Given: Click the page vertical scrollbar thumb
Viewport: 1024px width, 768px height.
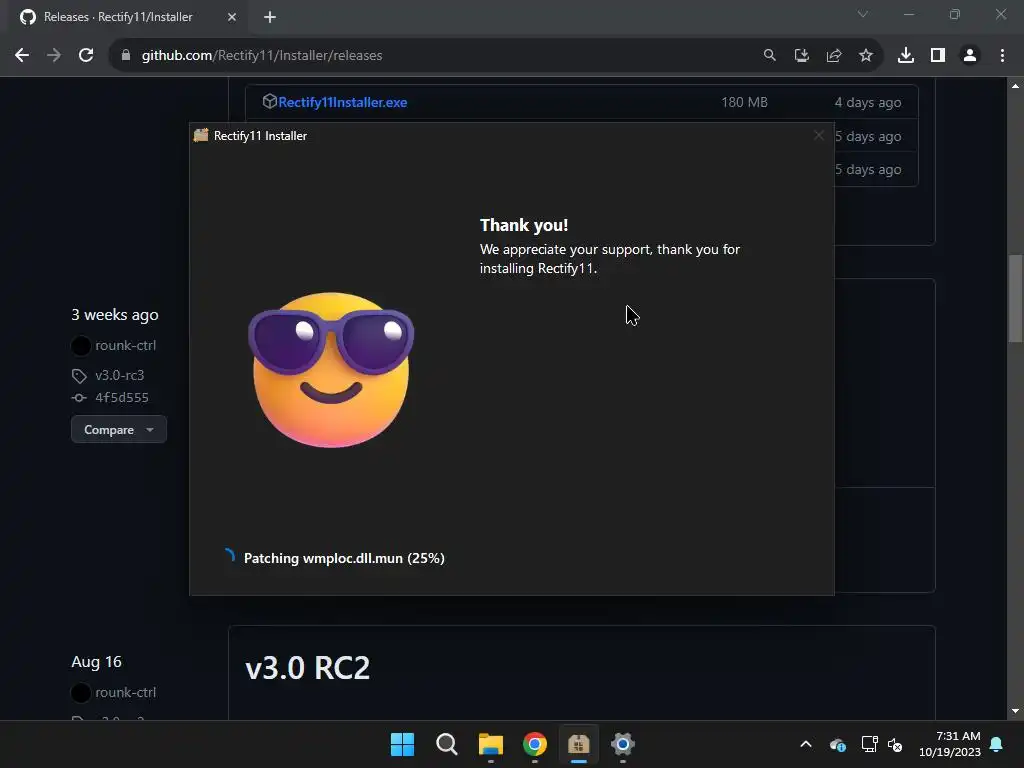Looking at the screenshot, I should click(1015, 298).
